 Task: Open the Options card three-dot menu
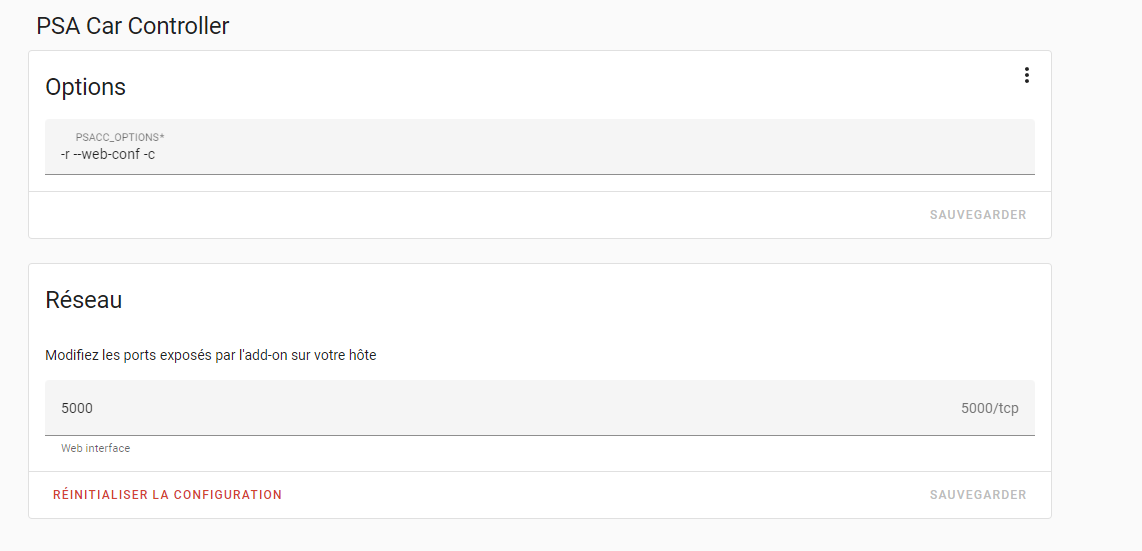pyautogui.click(x=1026, y=75)
